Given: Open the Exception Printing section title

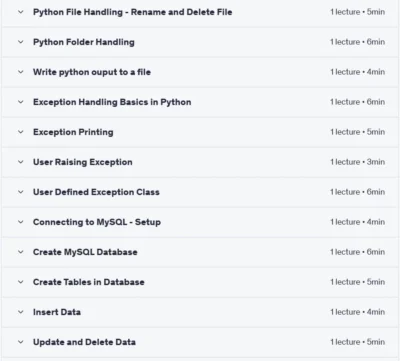Looking at the screenshot, I should click(73, 132).
